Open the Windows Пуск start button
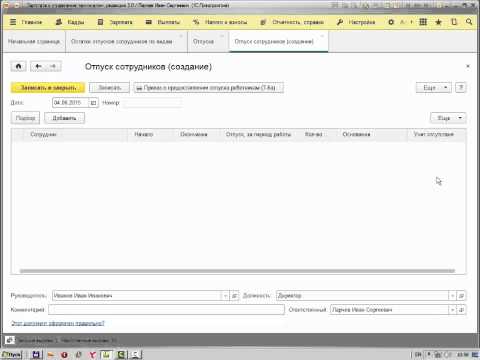This screenshot has height=360, width=480. (x=11, y=355)
